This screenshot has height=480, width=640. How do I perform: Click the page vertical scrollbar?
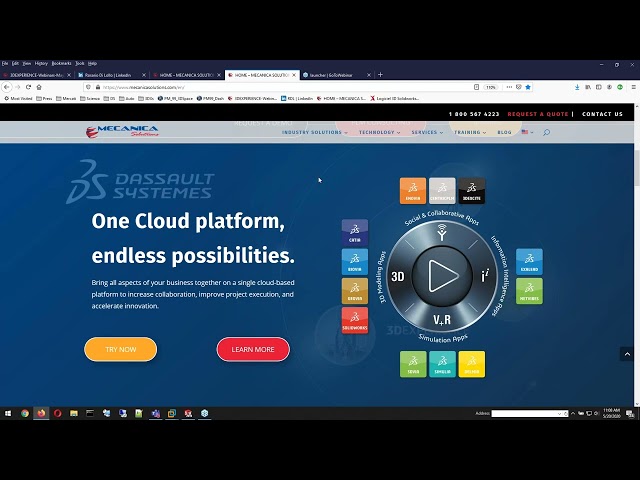click(637, 167)
